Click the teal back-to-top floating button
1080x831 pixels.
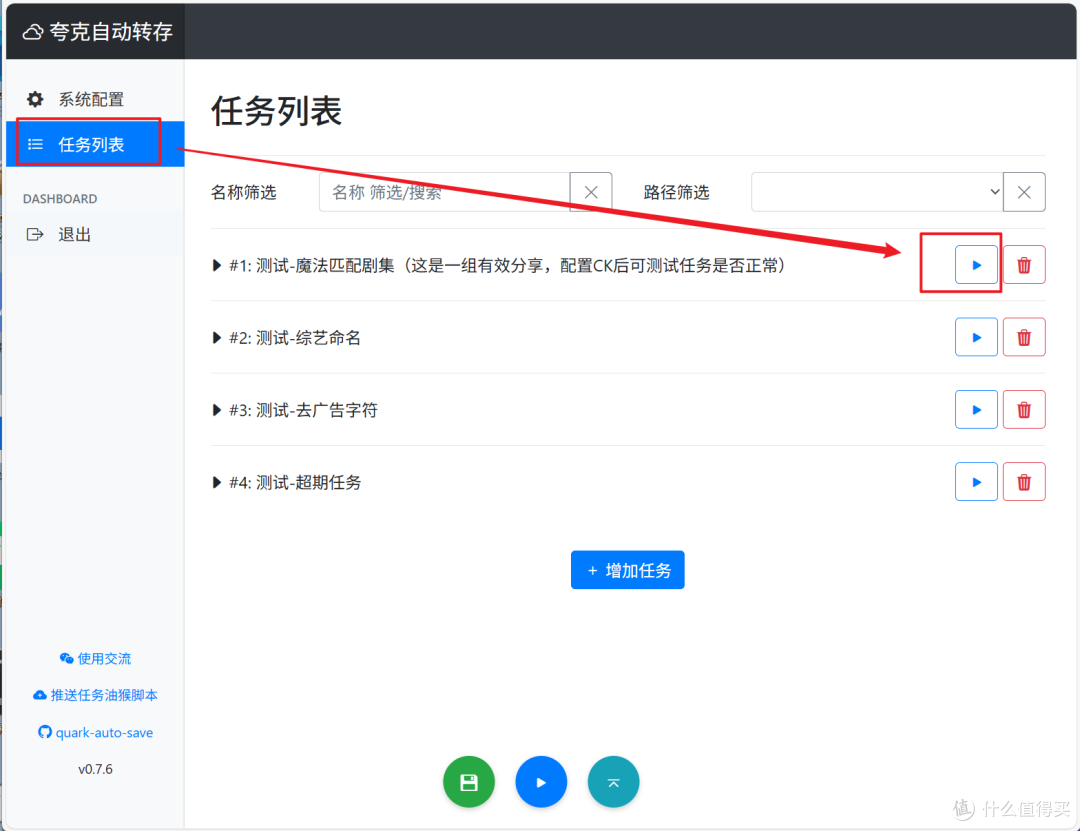click(x=614, y=782)
